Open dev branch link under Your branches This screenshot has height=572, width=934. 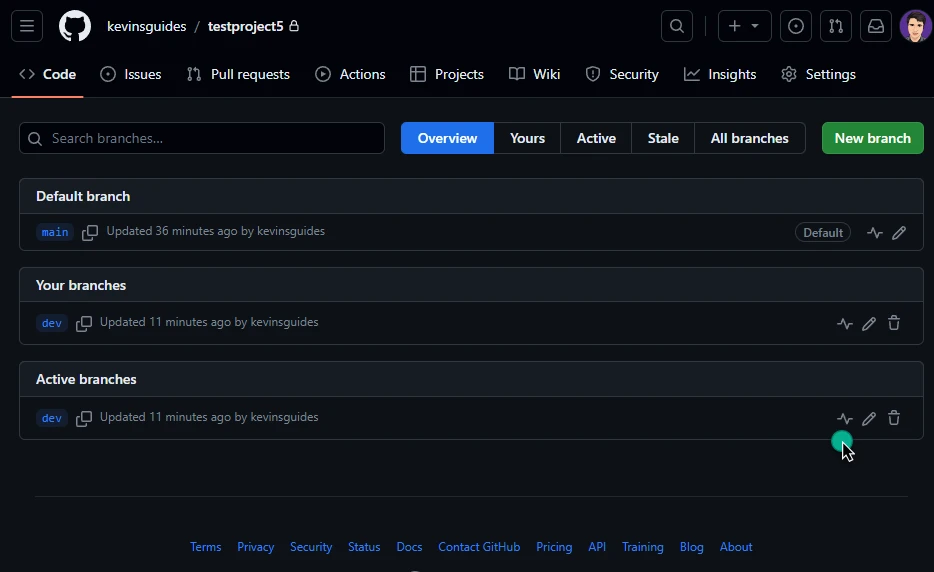coord(52,324)
